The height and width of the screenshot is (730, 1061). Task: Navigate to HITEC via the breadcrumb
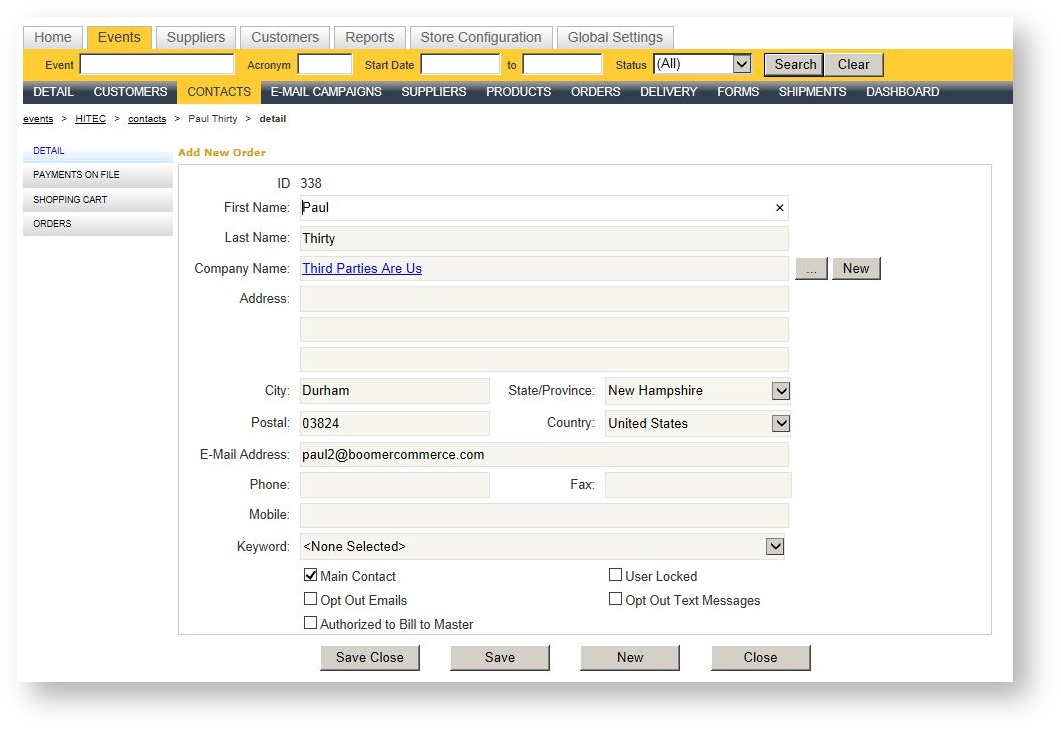tap(90, 118)
